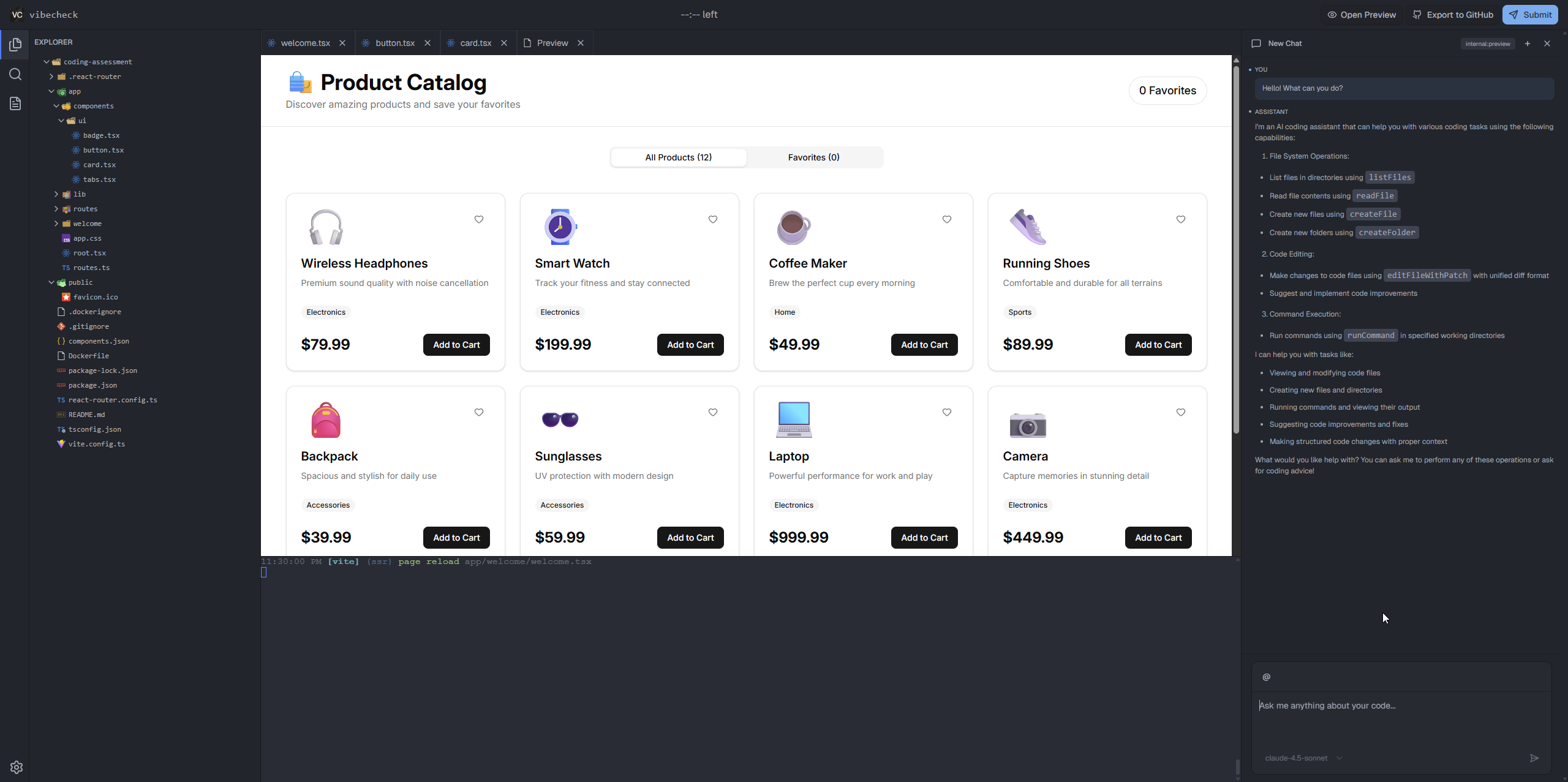Click the shopping bag catalog logo
The height and width of the screenshot is (782, 1568).
coord(300,83)
